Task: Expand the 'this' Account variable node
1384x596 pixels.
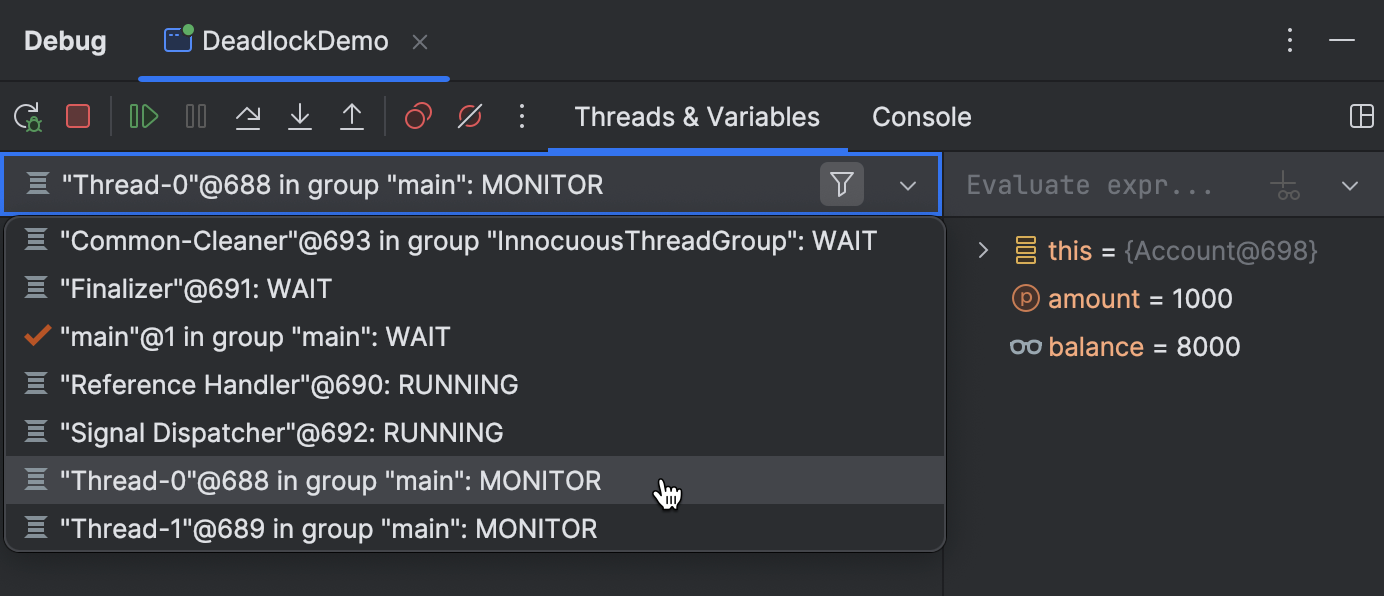Action: (x=983, y=250)
